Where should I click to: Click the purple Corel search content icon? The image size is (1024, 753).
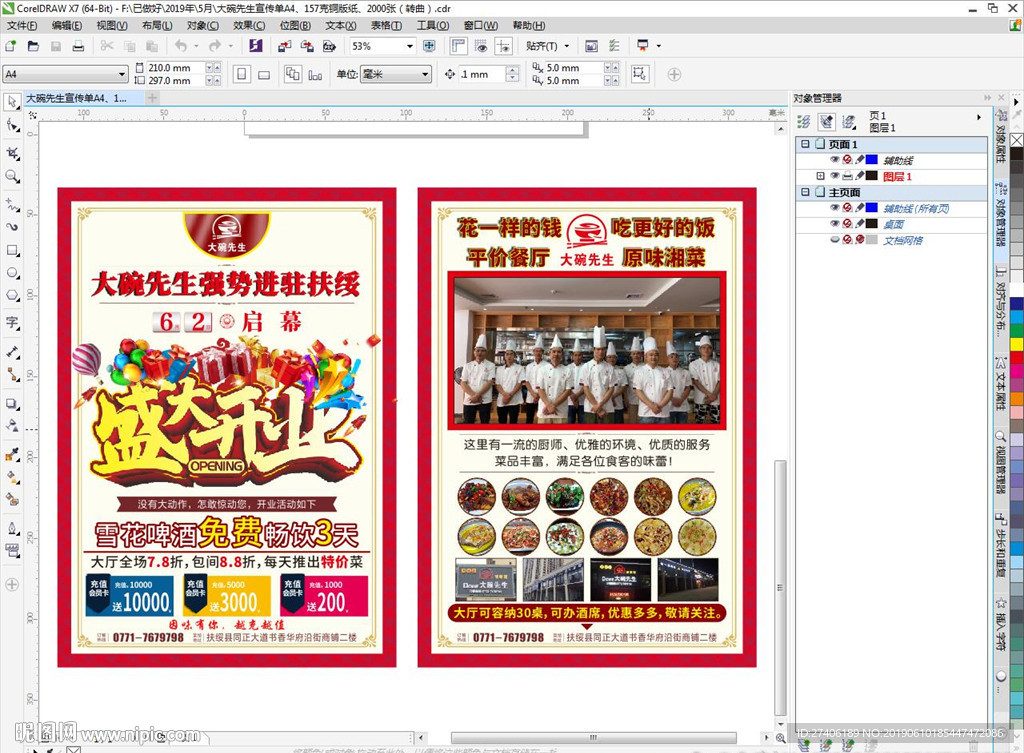coord(255,46)
